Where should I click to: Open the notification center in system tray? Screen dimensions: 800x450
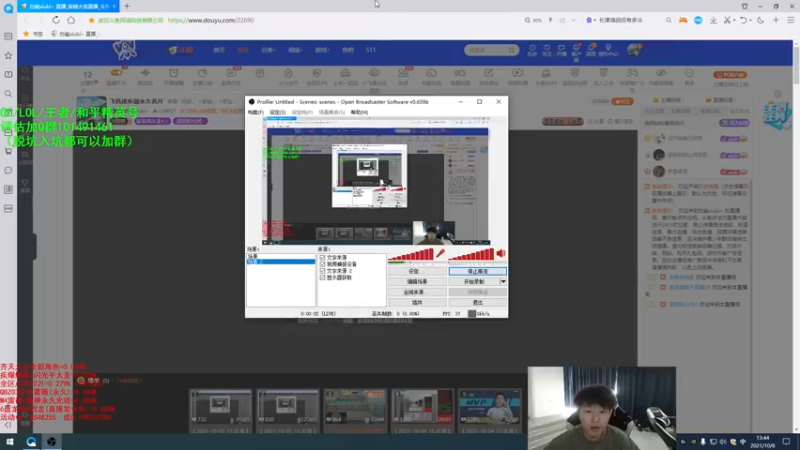(x=786, y=441)
